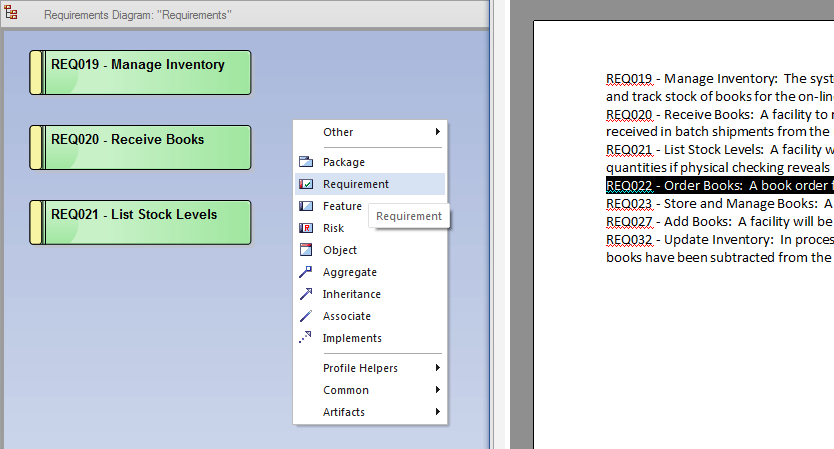This screenshot has height=449, width=834.
Task: Select the Aggregate connector arrow icon
Action: (x=307, y=272)
